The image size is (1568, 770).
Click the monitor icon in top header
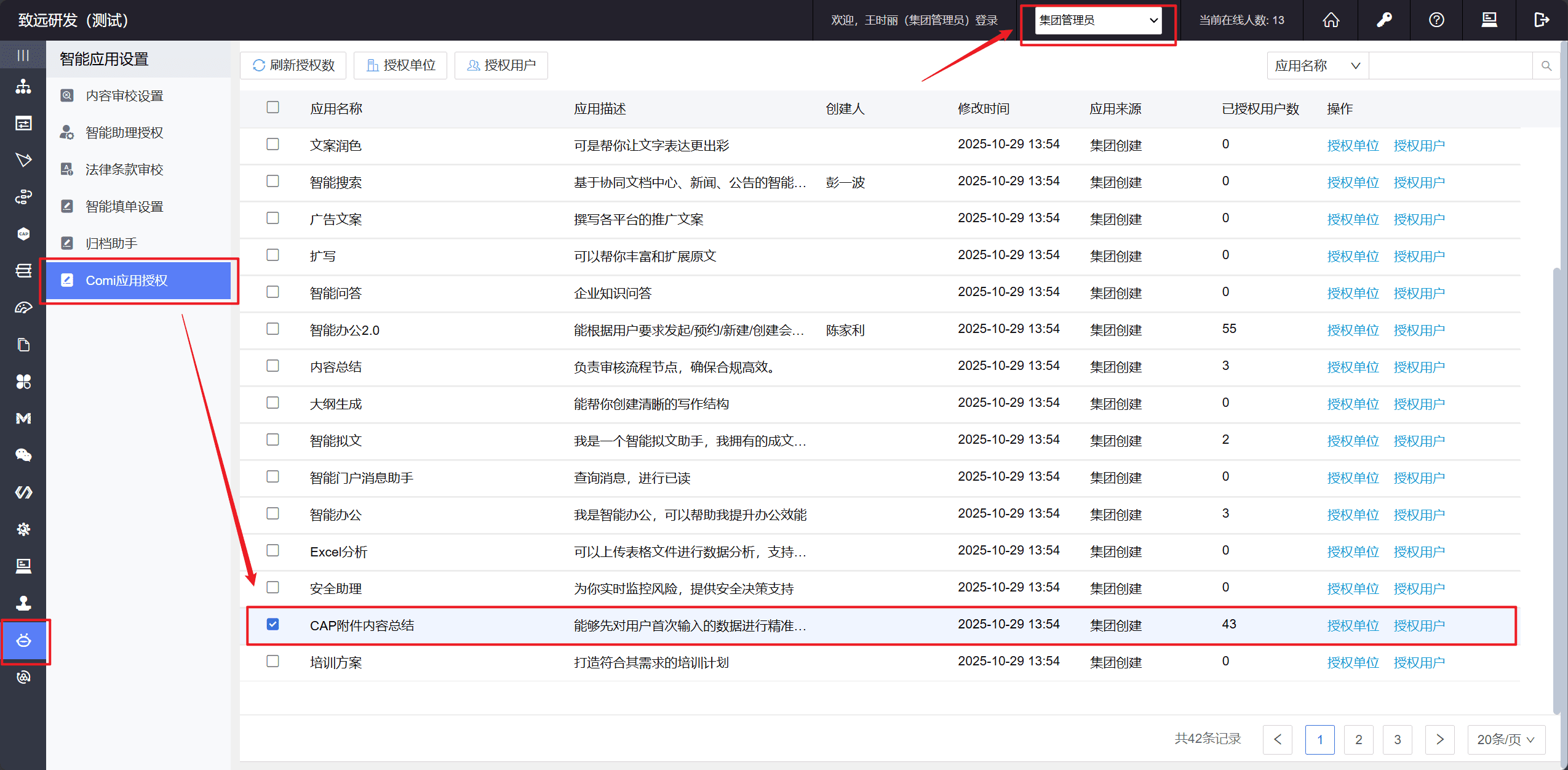click(1489, 20)
